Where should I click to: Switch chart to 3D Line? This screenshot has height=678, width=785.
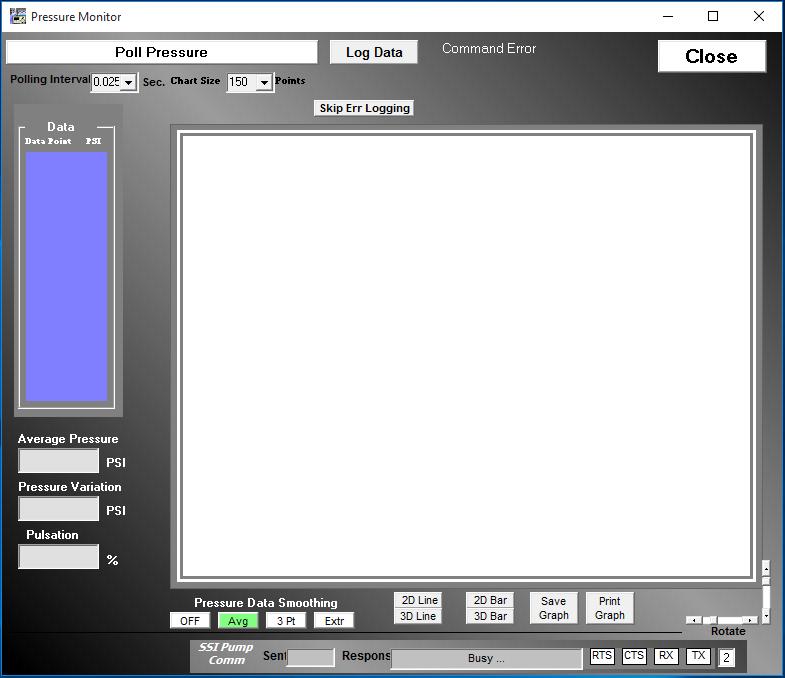click(x=418, y=616)
